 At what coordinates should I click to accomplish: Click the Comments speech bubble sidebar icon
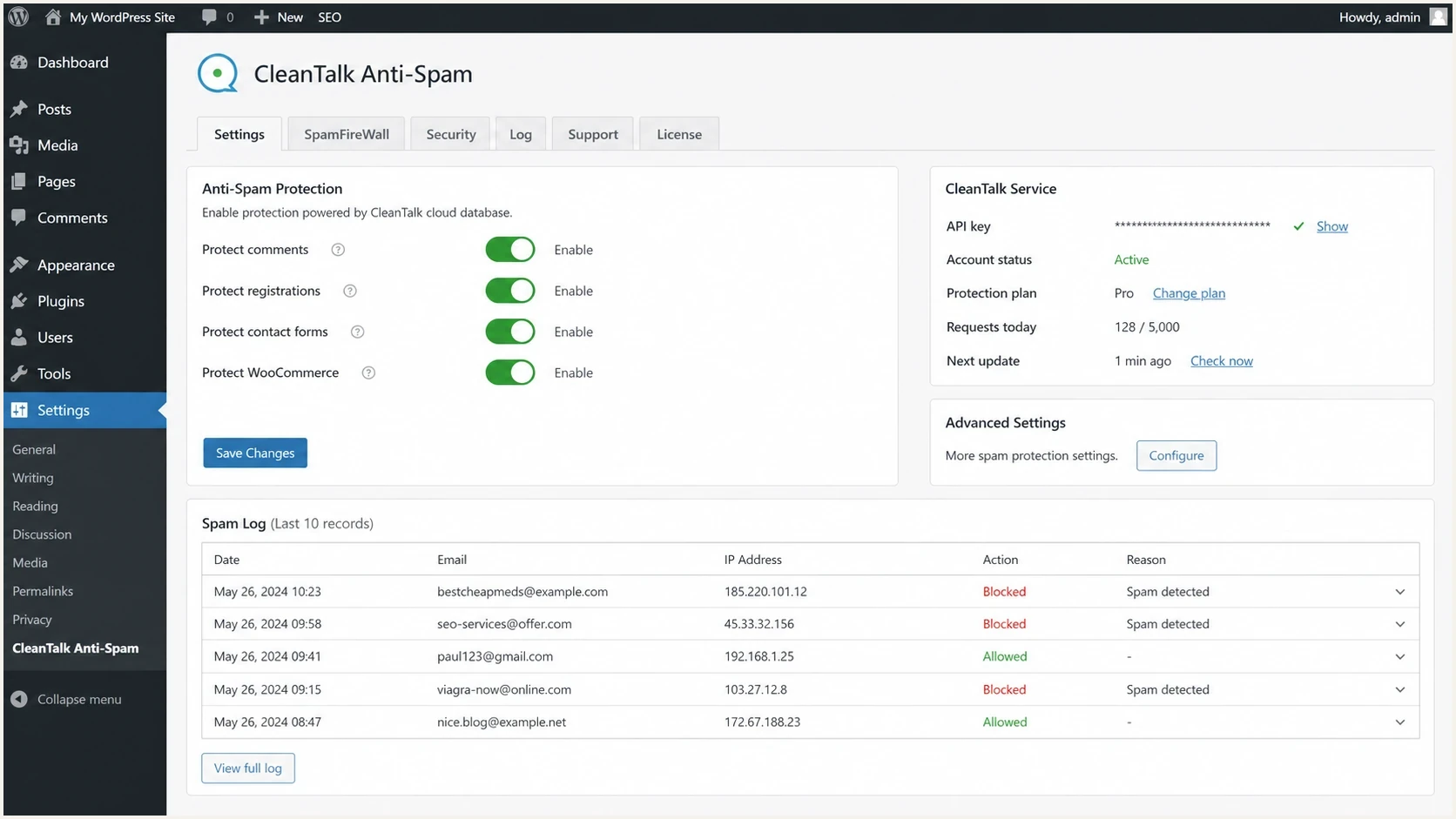pyautogui.click(x=19, y=218)
